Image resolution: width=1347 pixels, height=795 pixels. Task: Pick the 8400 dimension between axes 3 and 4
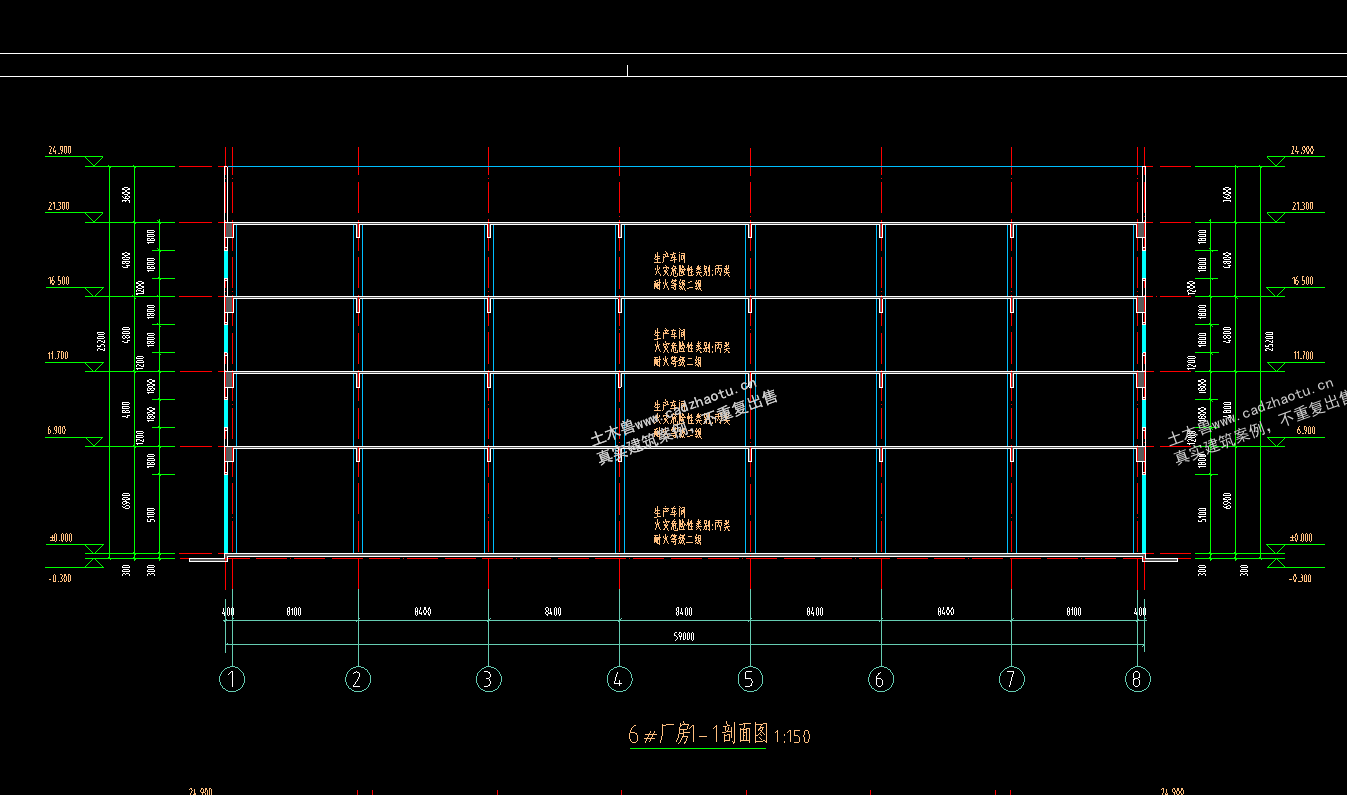tap(553, 610)
